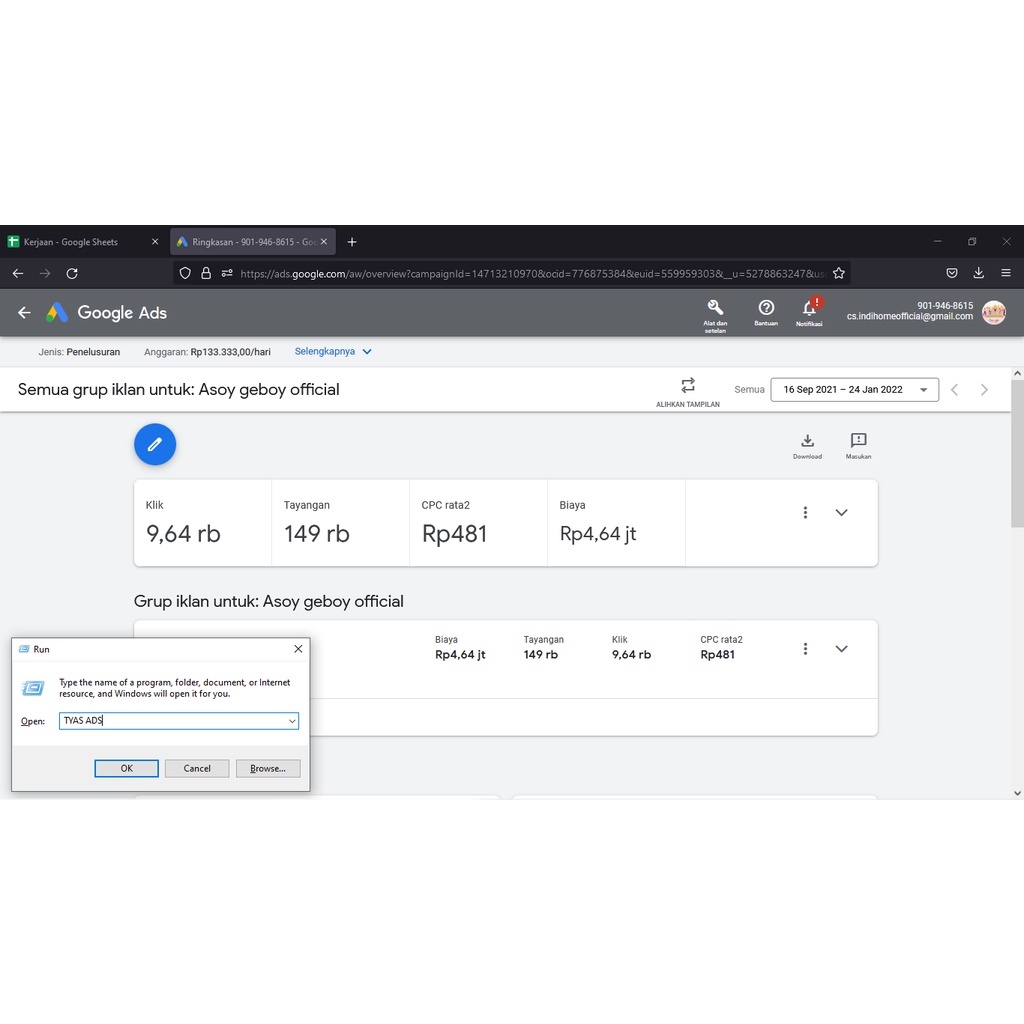The width and height of the screenshot is (1024, 1024).
Task: Click cs.indihomeofficial@gmail.com account text
Action: pos(910,317)
